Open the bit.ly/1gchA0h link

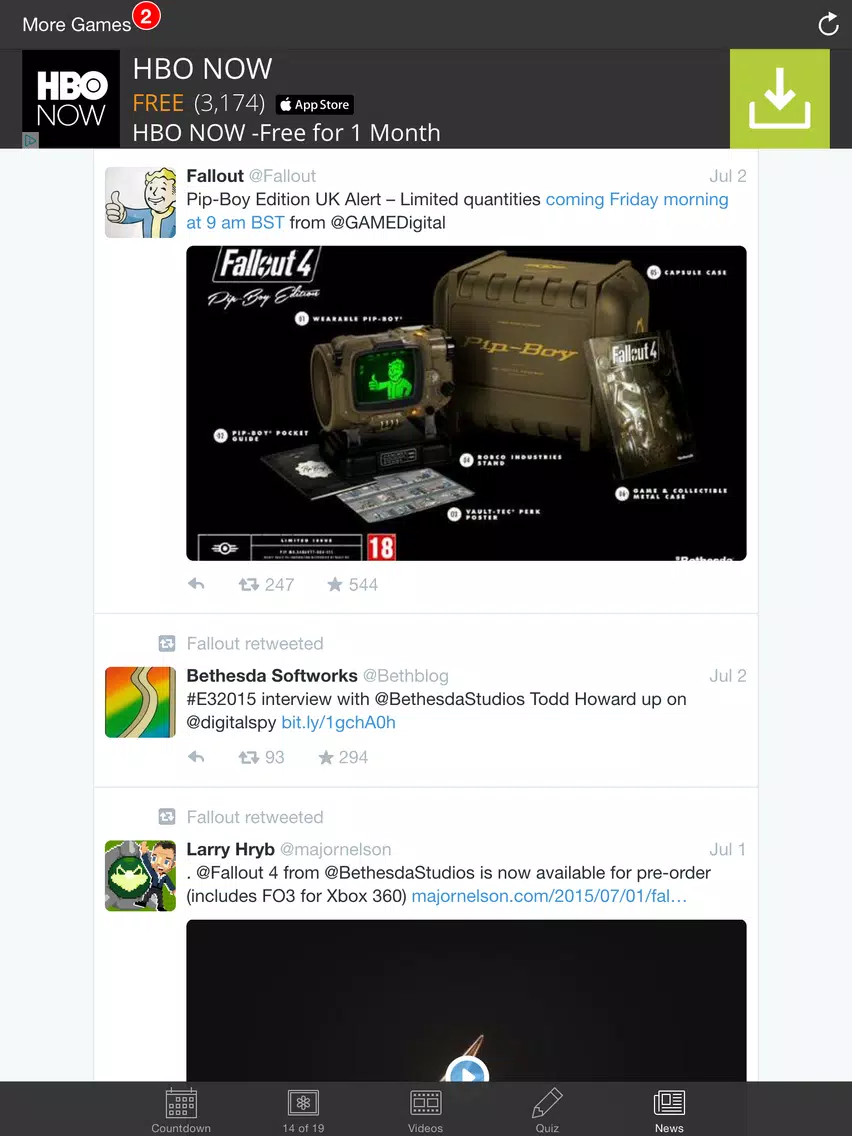[338, 722]
